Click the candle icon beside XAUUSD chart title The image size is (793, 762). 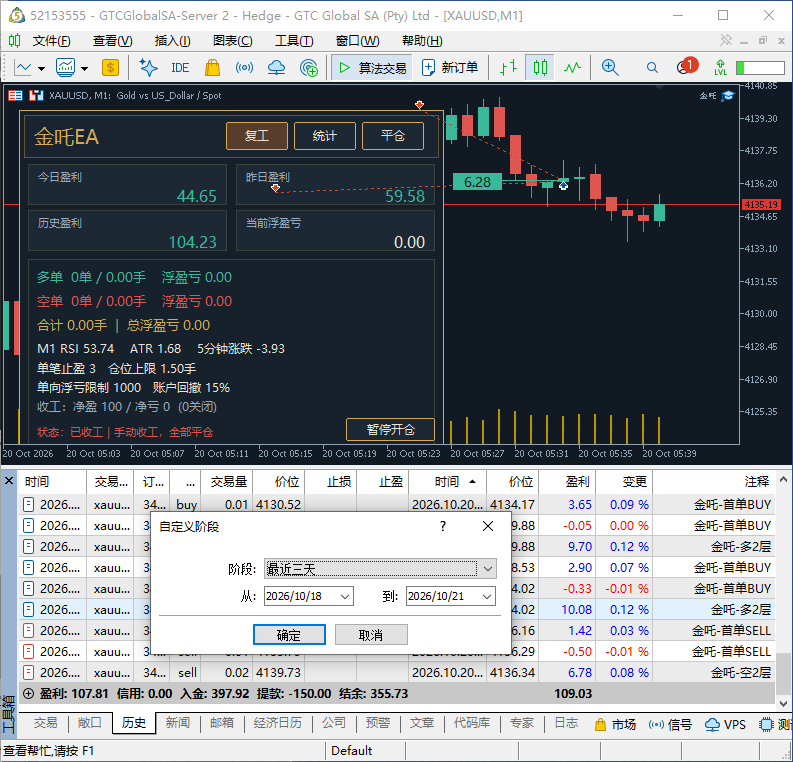36,95
